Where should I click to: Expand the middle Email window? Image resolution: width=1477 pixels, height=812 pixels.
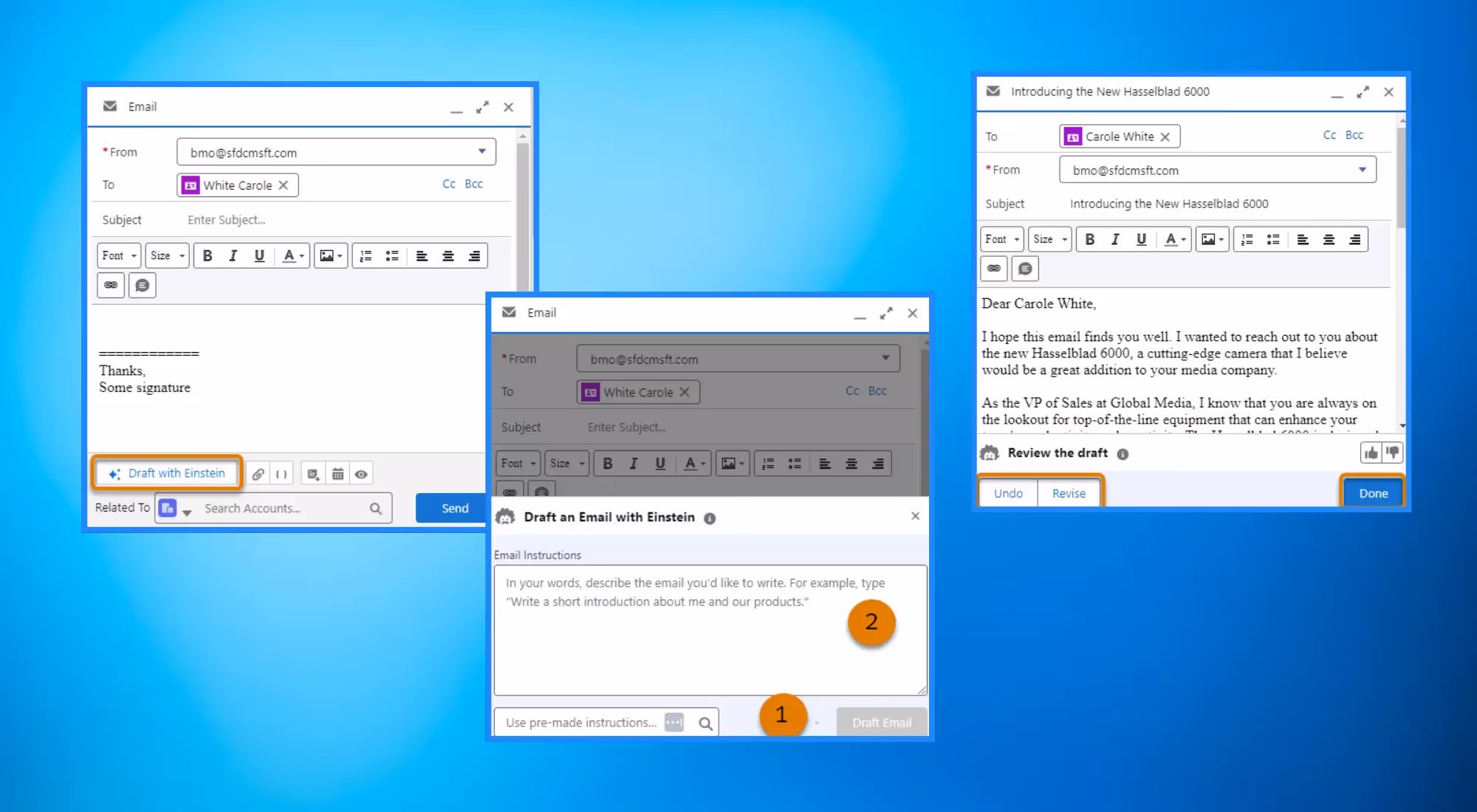tap(886, 313)
